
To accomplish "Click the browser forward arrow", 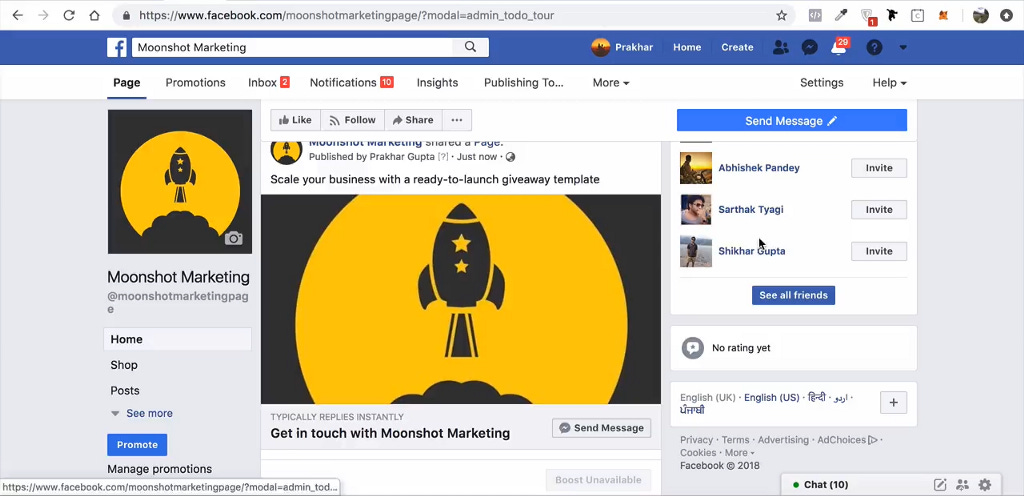I will pyautogui.click(x=43, y=15).
